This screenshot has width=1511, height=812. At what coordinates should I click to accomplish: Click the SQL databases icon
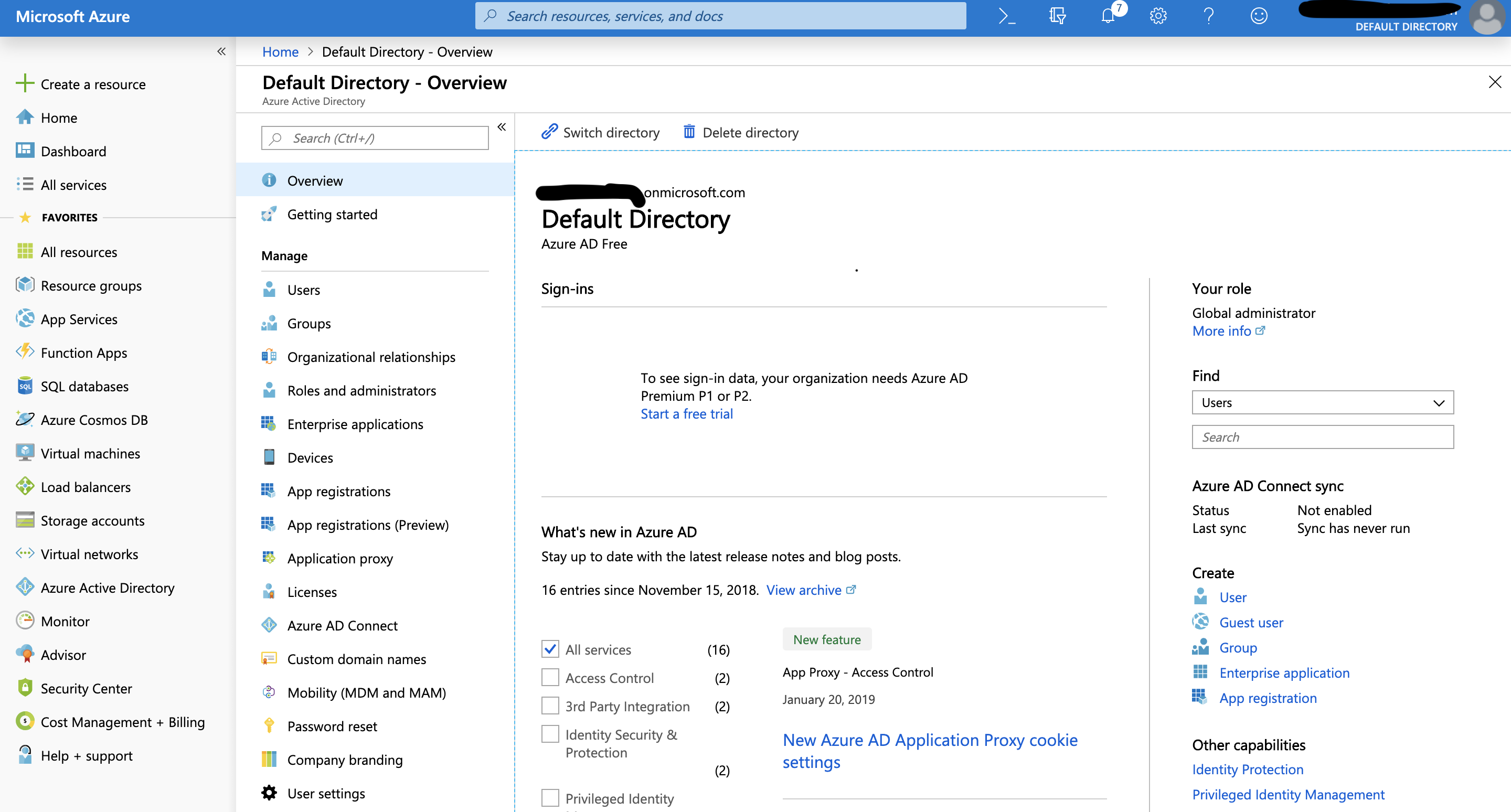tap(25, 385)
